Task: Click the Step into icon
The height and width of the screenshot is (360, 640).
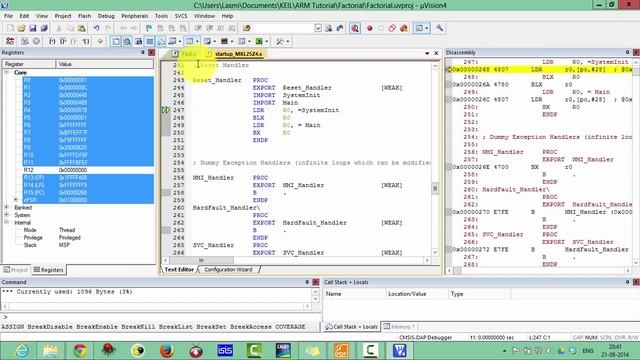Action: pyautogui.click(x=52, y=41)
